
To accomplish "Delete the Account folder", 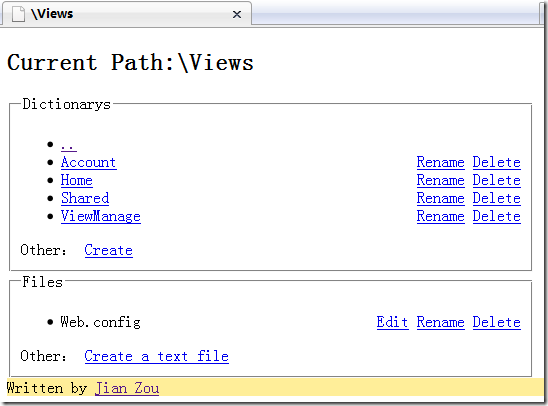I will tap(497, 162).
